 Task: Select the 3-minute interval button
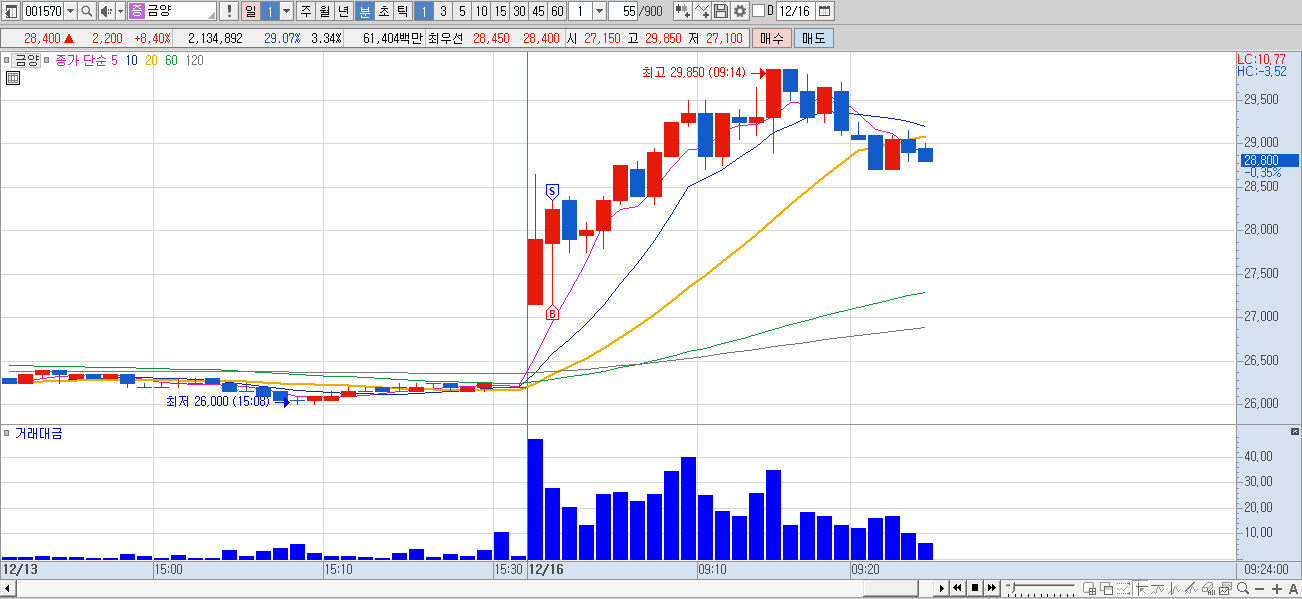tap(443, 12)
